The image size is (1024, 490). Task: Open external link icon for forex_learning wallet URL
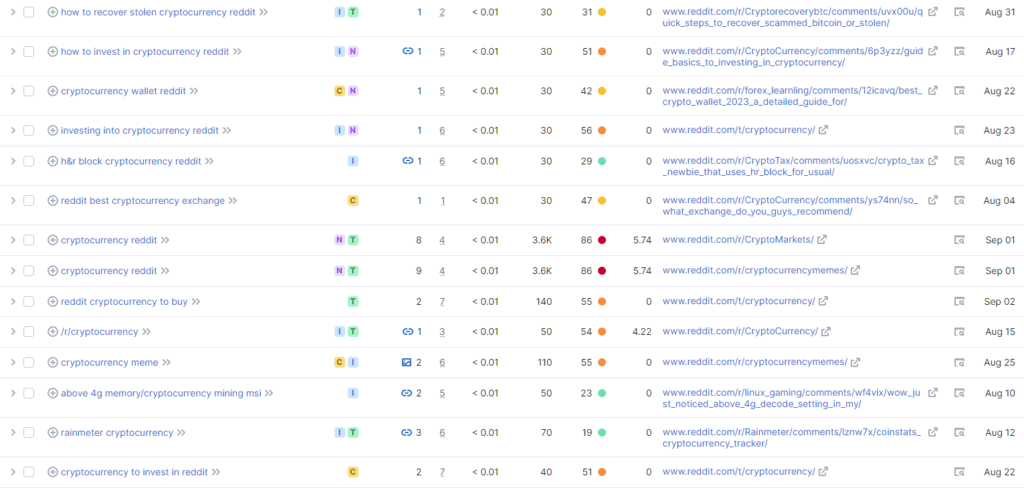933,90
